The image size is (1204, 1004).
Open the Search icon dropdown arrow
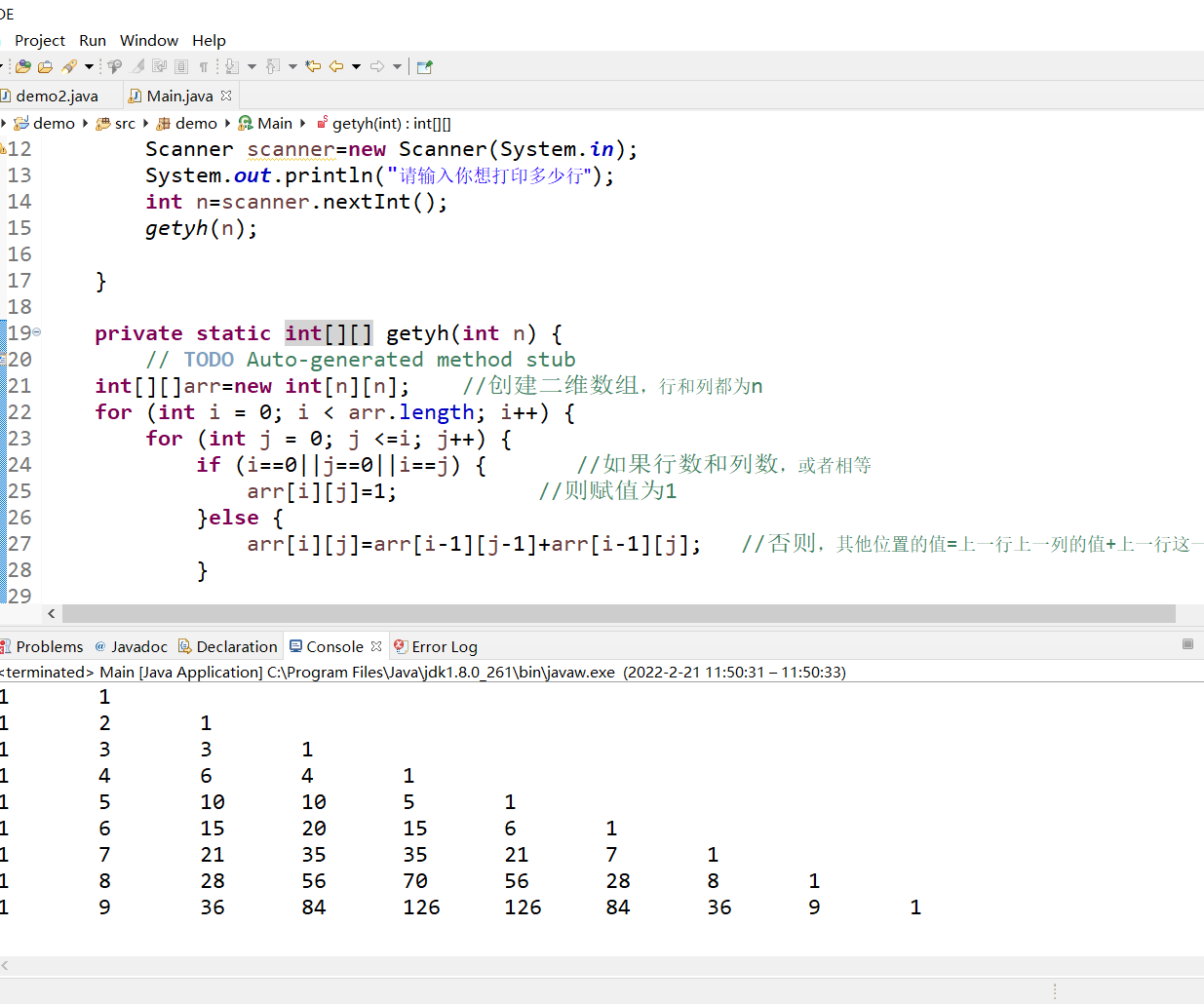[x=89, y=66]
